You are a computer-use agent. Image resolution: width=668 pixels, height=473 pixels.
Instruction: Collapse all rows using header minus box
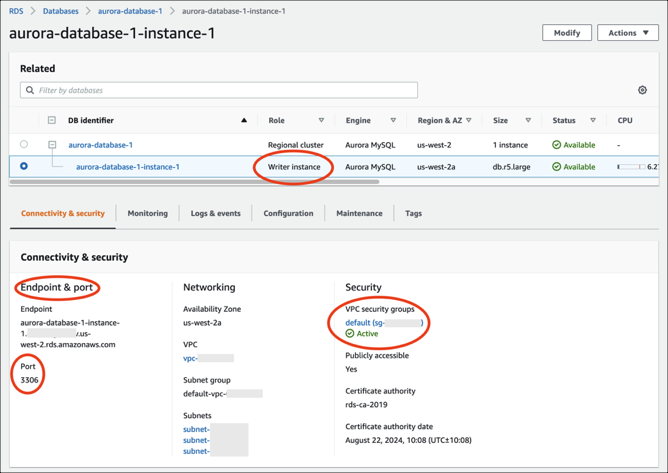coord(52,121)
